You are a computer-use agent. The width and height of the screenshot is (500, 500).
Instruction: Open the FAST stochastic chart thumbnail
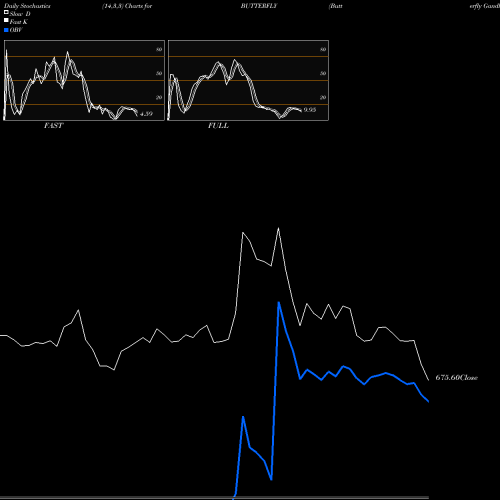[x=84, y=80]
